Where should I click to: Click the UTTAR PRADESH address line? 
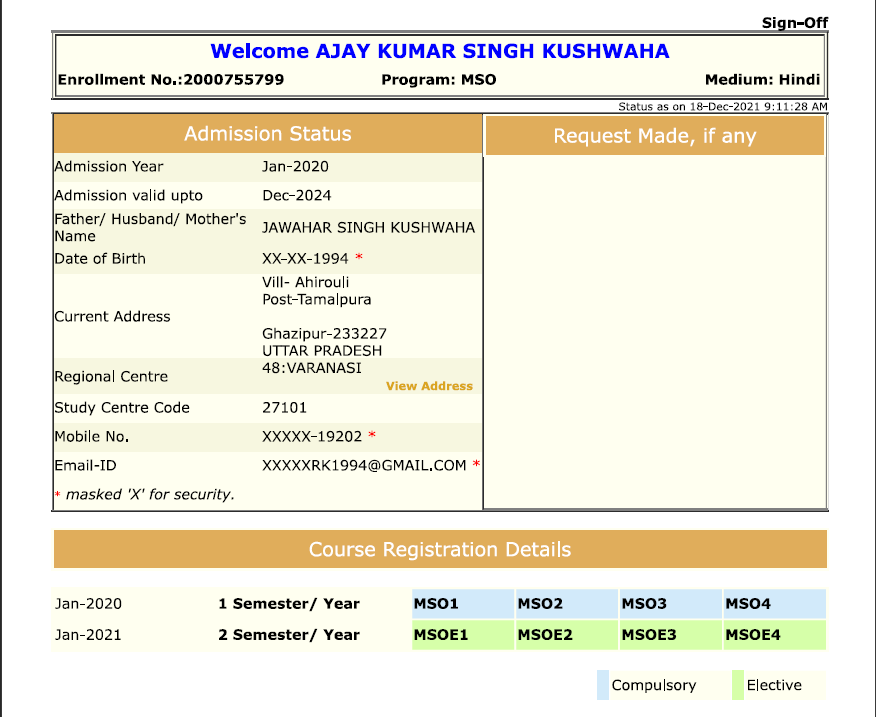pyautogui.click(x=322, y=351)
